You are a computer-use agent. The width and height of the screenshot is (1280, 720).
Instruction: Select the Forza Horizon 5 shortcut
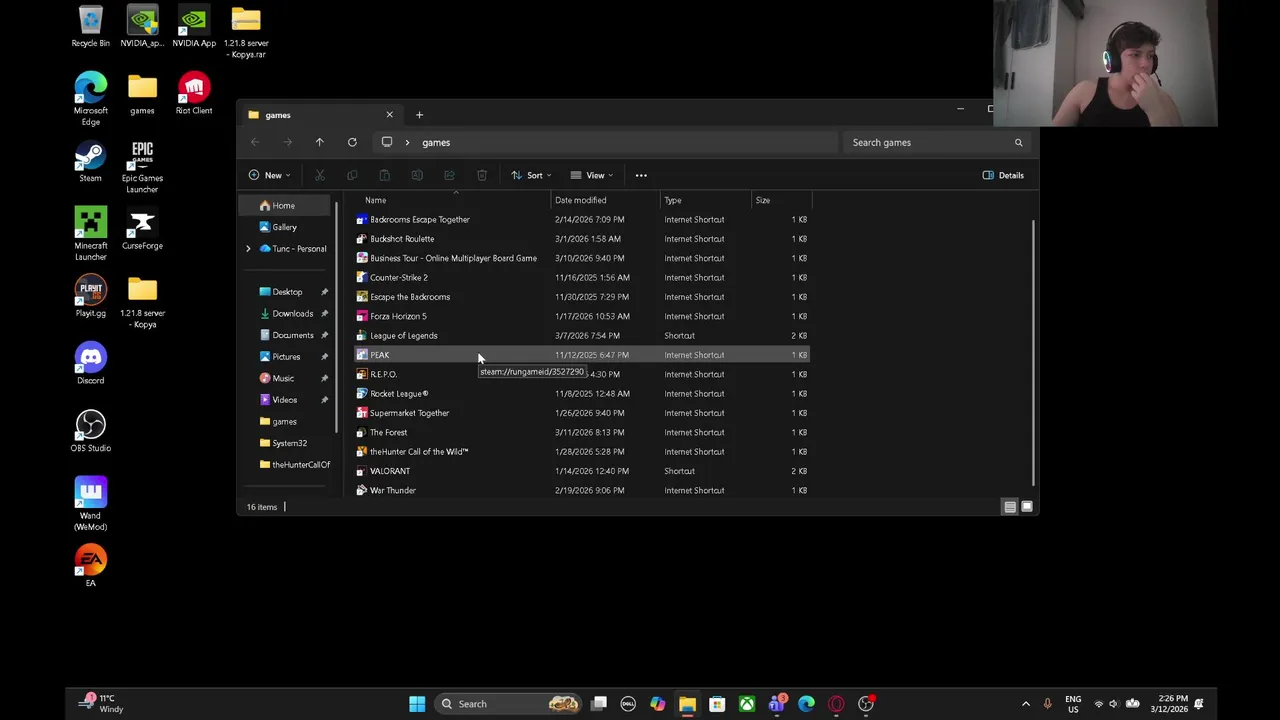(581, 316)
